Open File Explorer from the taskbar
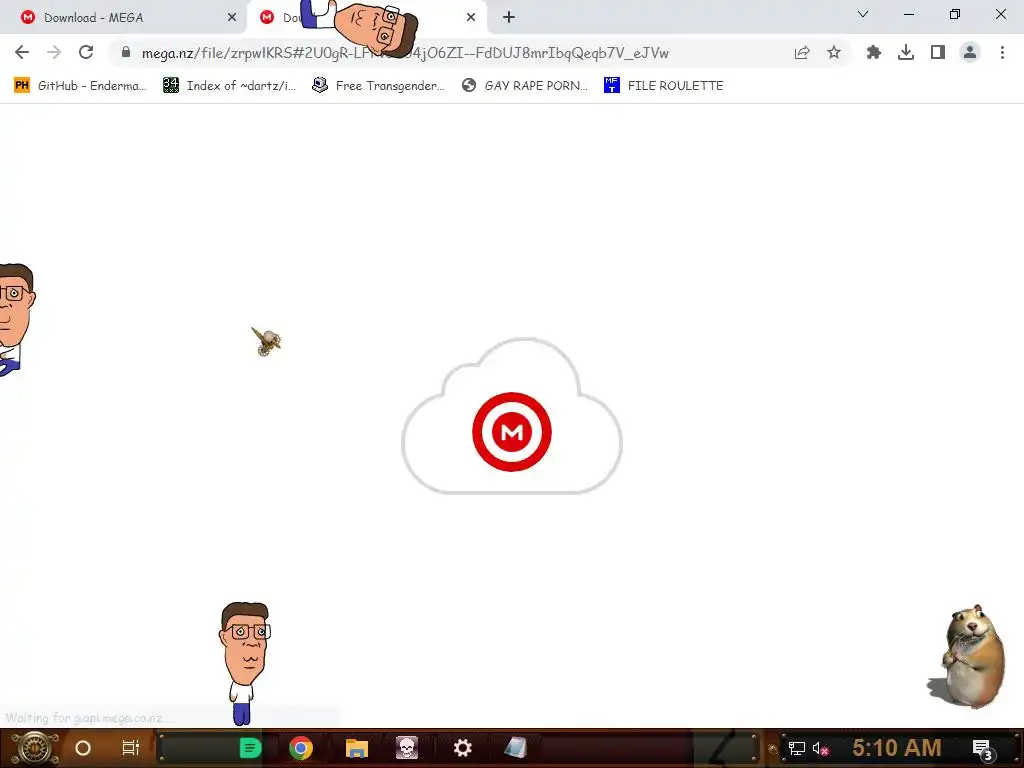Viewport: 1024px width, 768px height. coord(357,748)
